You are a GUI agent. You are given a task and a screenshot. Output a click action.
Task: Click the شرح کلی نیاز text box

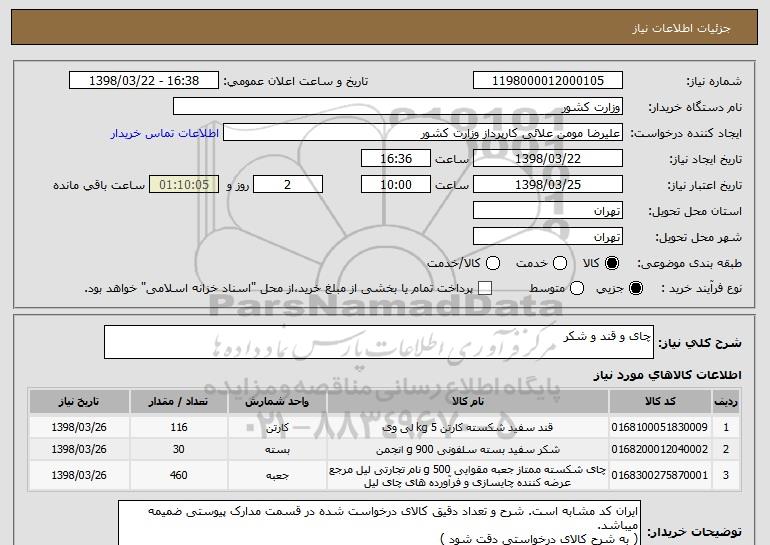(379, 342)
